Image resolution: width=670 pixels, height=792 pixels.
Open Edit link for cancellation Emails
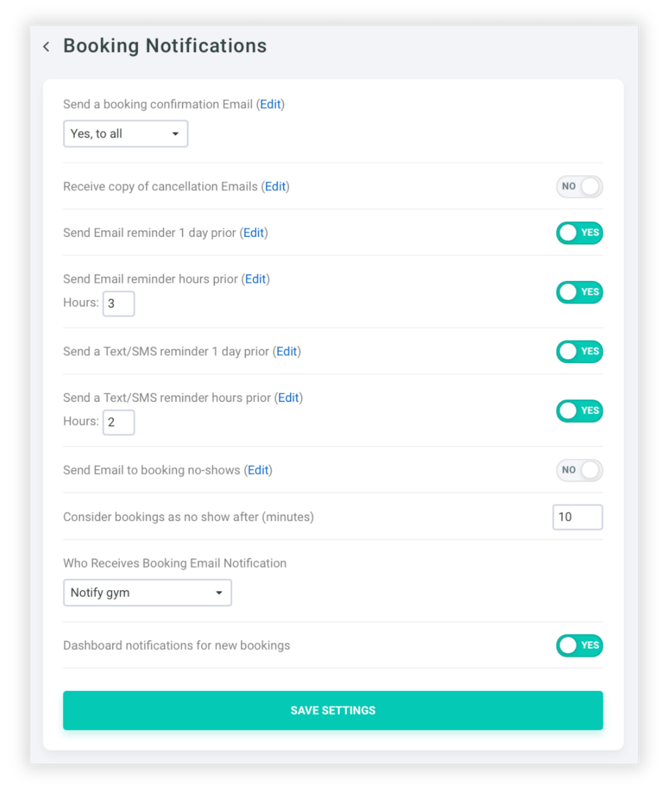[x=275, y=186]
